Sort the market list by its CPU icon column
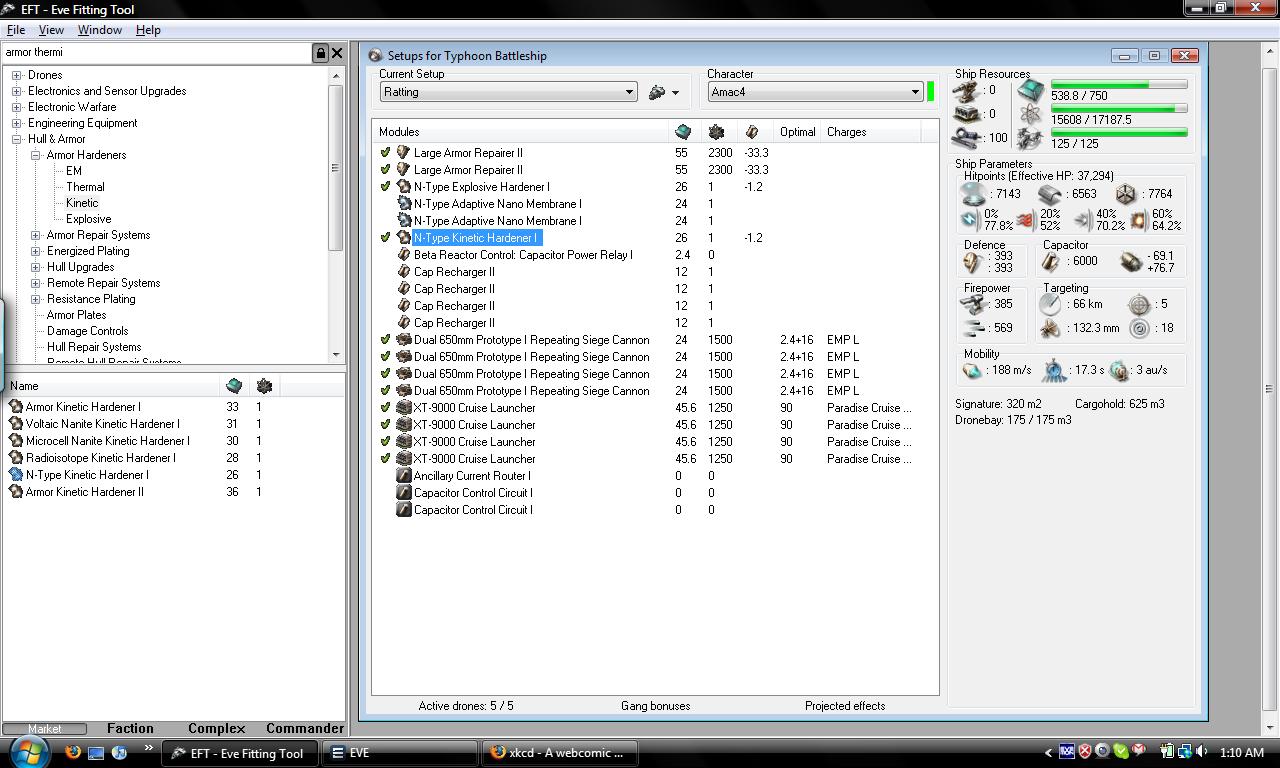This screenshot has width=1280, height=768. (234, 386)
